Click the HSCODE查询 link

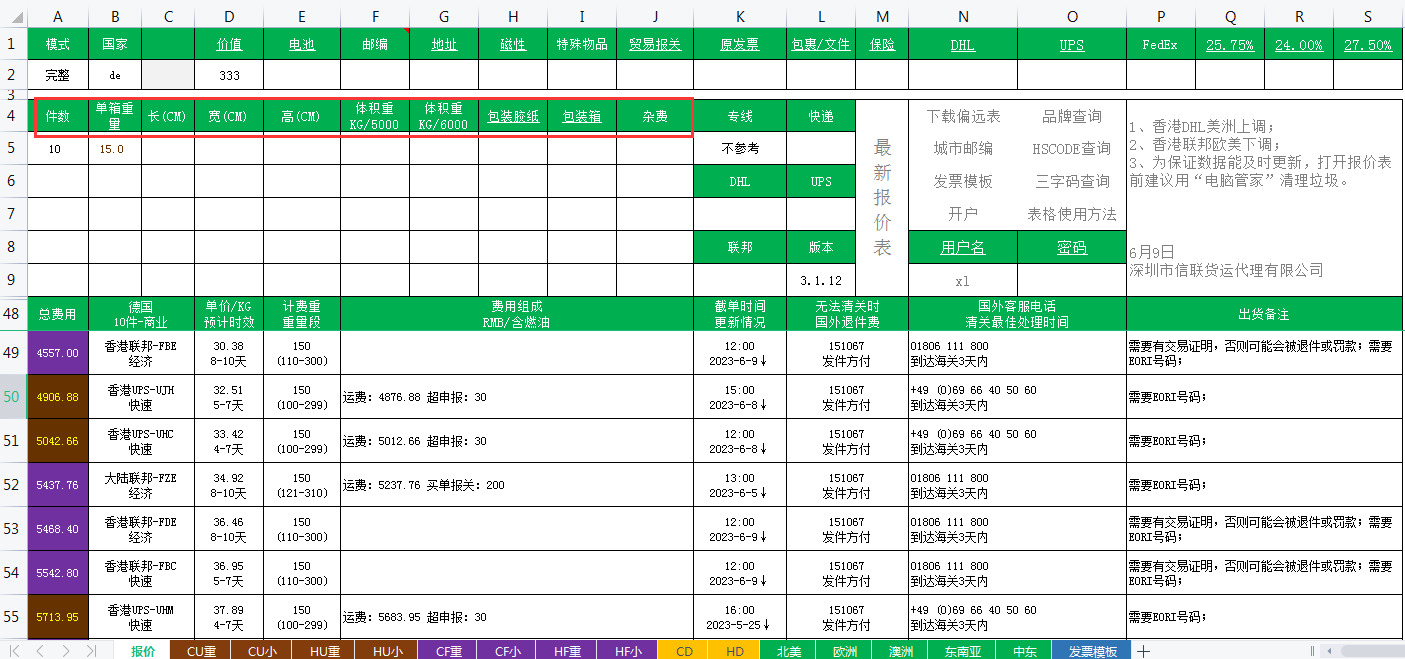pos(1071,149)
